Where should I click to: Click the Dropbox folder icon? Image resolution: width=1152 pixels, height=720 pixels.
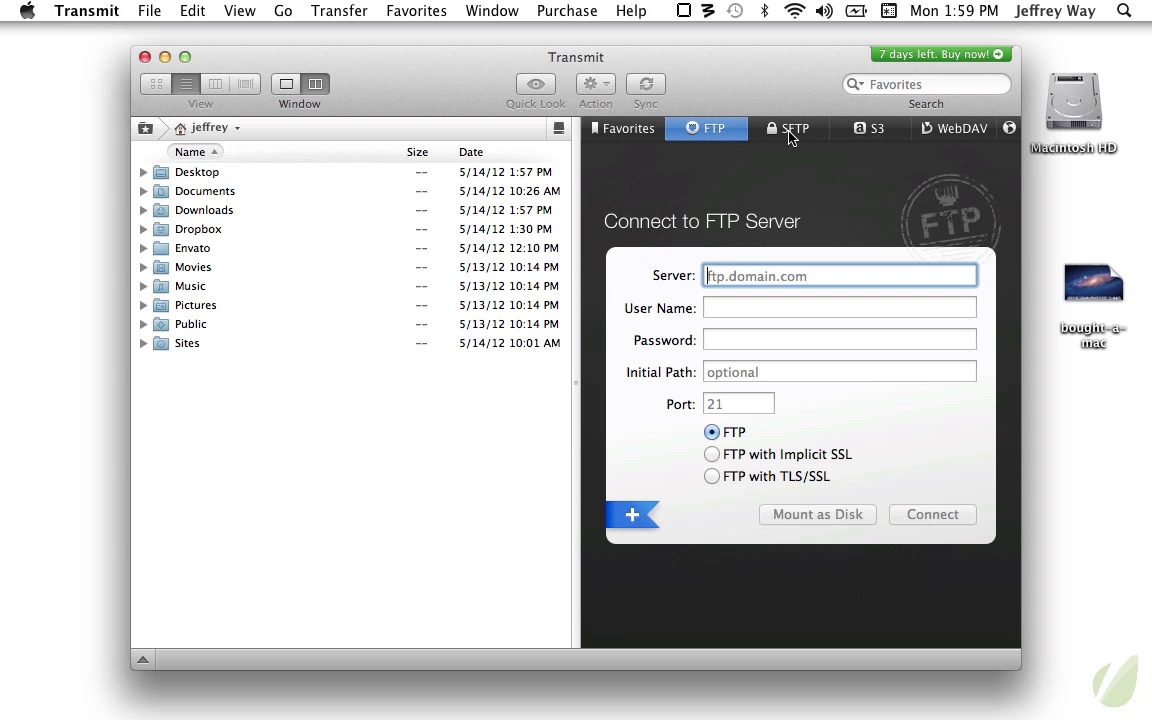[161, 229]
